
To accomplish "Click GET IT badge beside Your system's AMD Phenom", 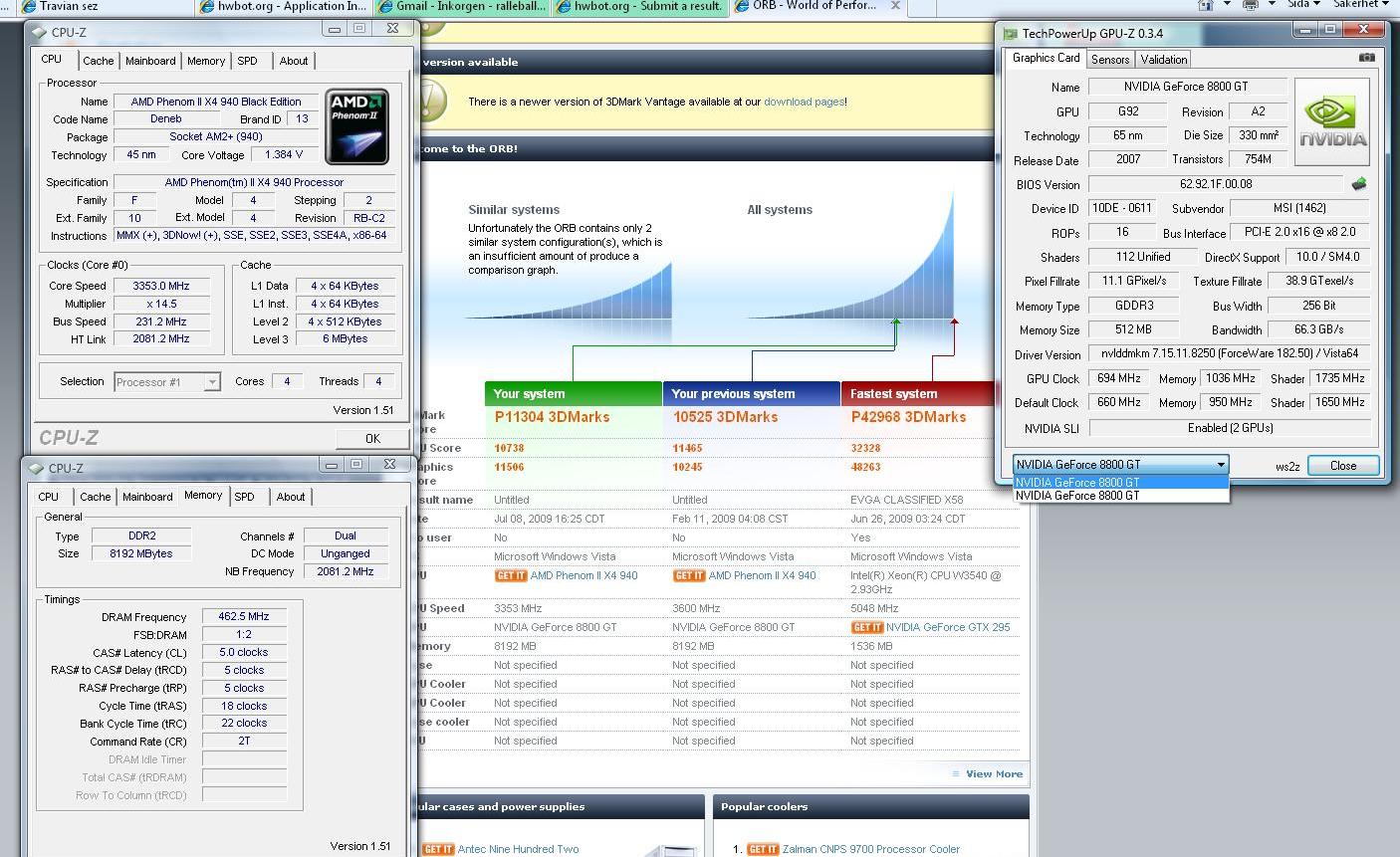I will point(510,576).
